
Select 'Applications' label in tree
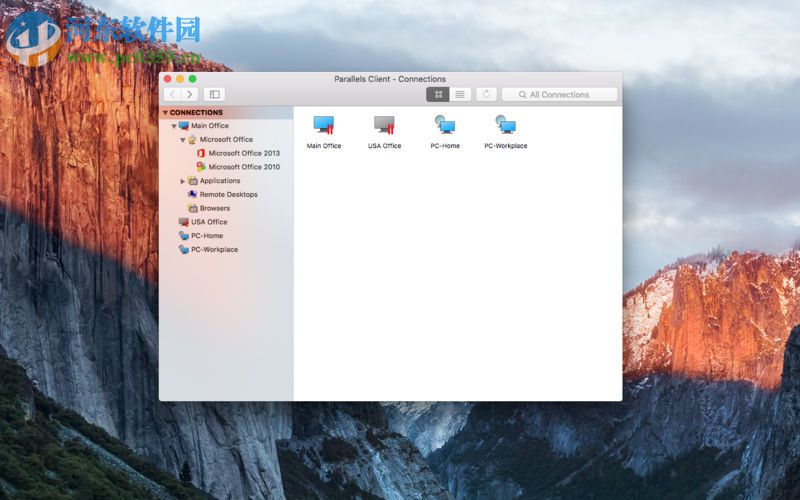220,181
